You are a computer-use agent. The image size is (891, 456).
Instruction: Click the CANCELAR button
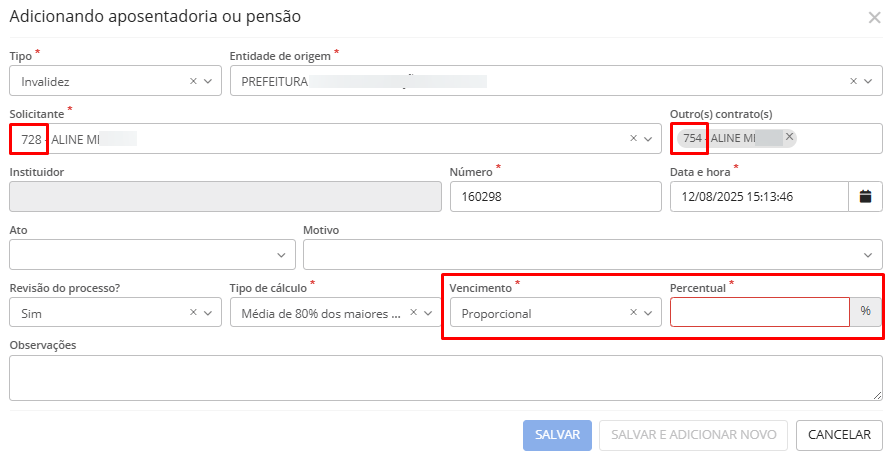pyautogui.click(x=839, y=435)
